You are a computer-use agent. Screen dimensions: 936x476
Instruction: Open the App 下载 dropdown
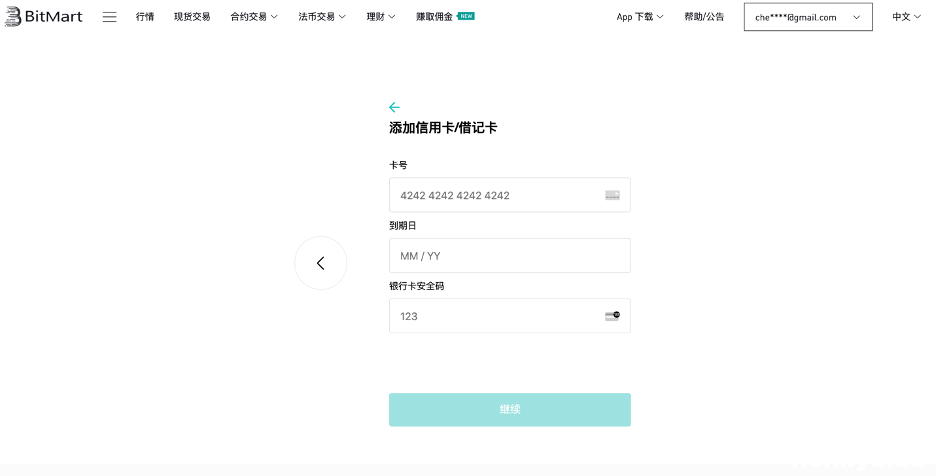click(640, 17)
